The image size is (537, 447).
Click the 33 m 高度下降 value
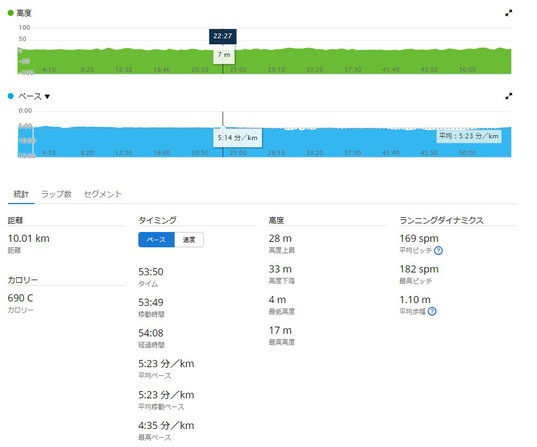pos(280,269)
